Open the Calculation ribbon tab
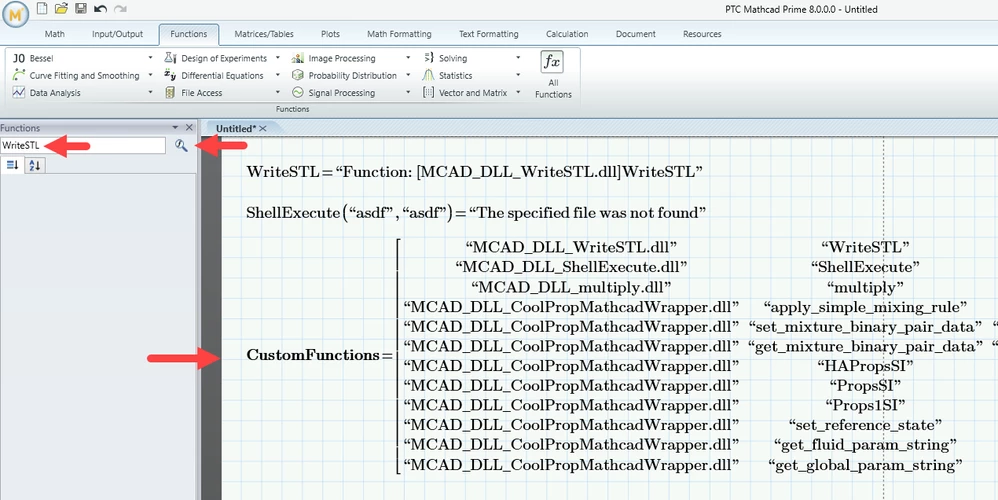 pos(566,34)
